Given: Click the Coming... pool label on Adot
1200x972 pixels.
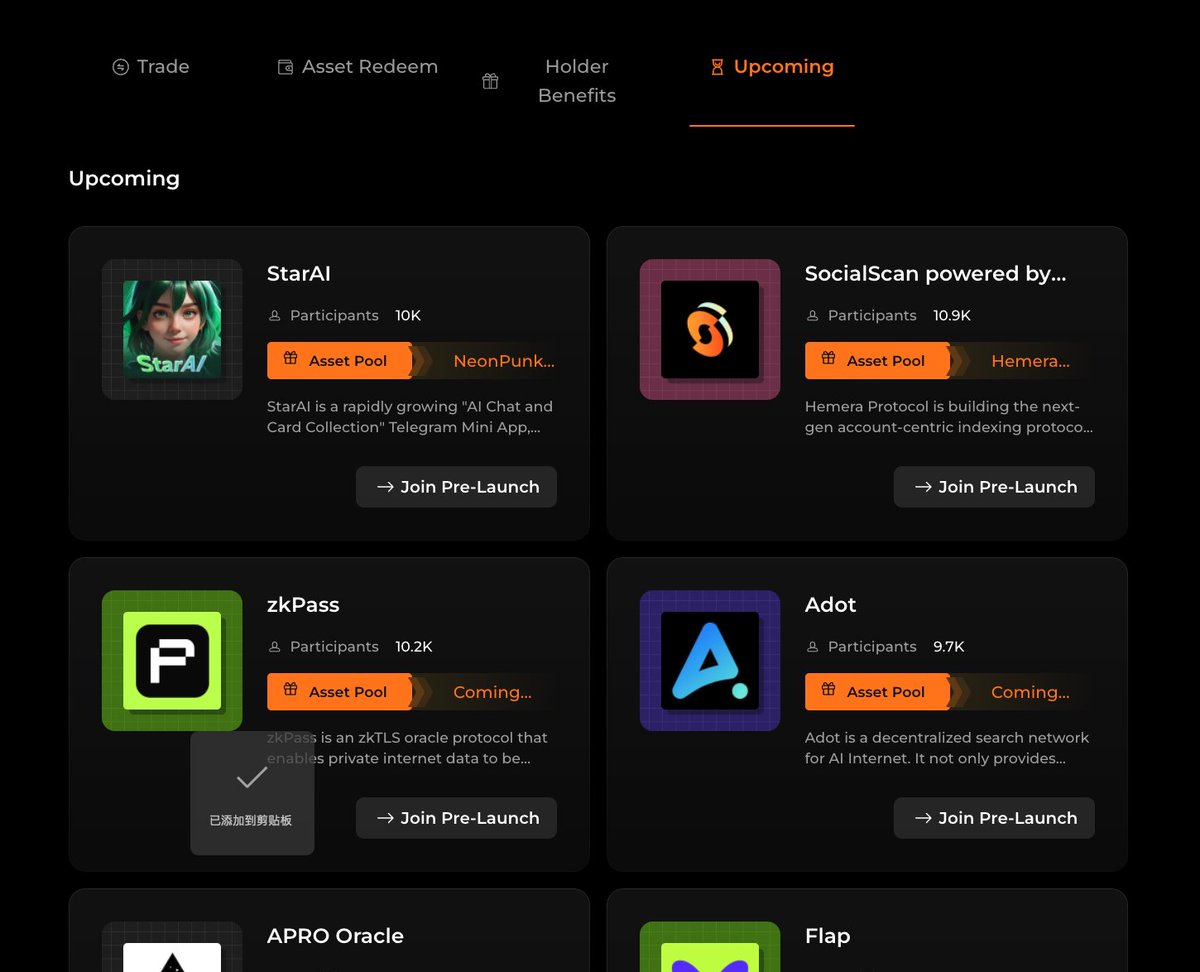Looking at the screenshot, I should coord(1031,692).
